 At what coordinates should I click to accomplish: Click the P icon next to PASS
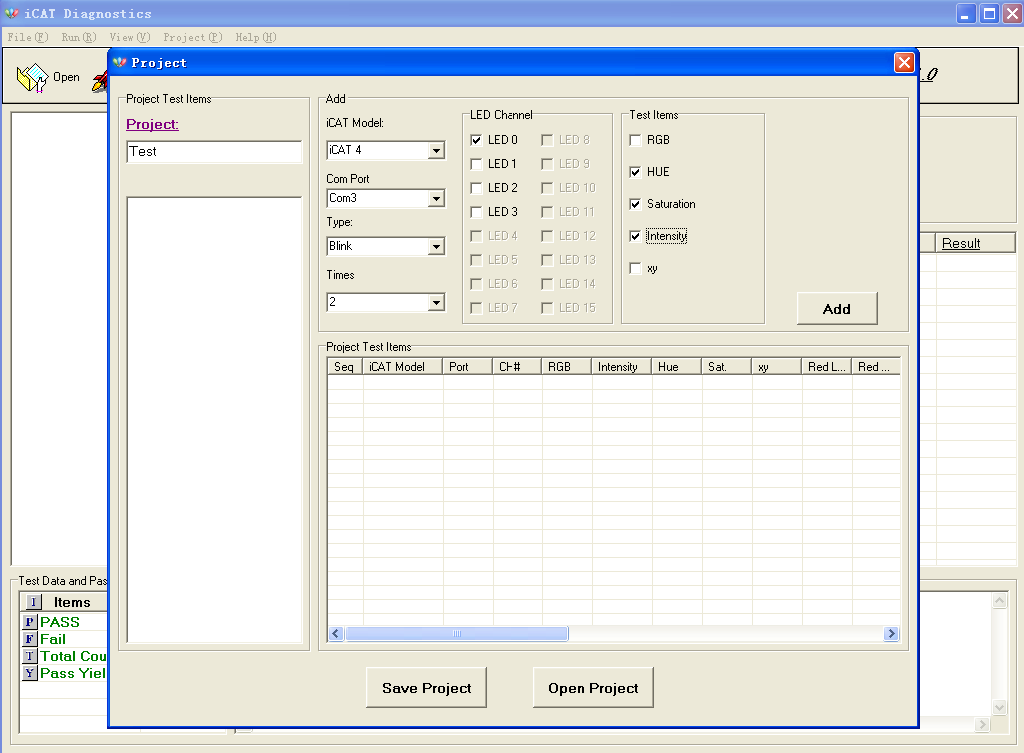pyautogui.click(x=29, y=622)
